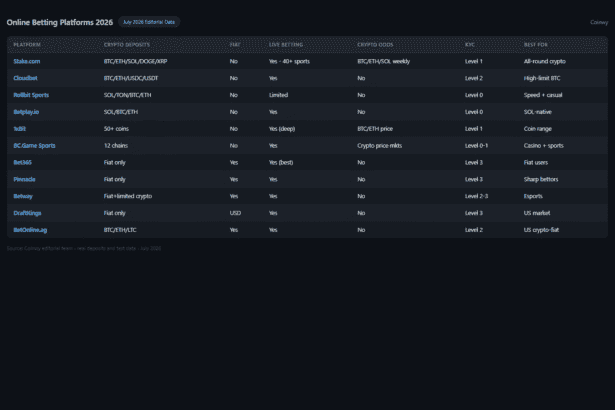Viewport: 615px width, 410px height.
Task: Open the BetOnline.ag link
Action: click(x=30, y=230)
